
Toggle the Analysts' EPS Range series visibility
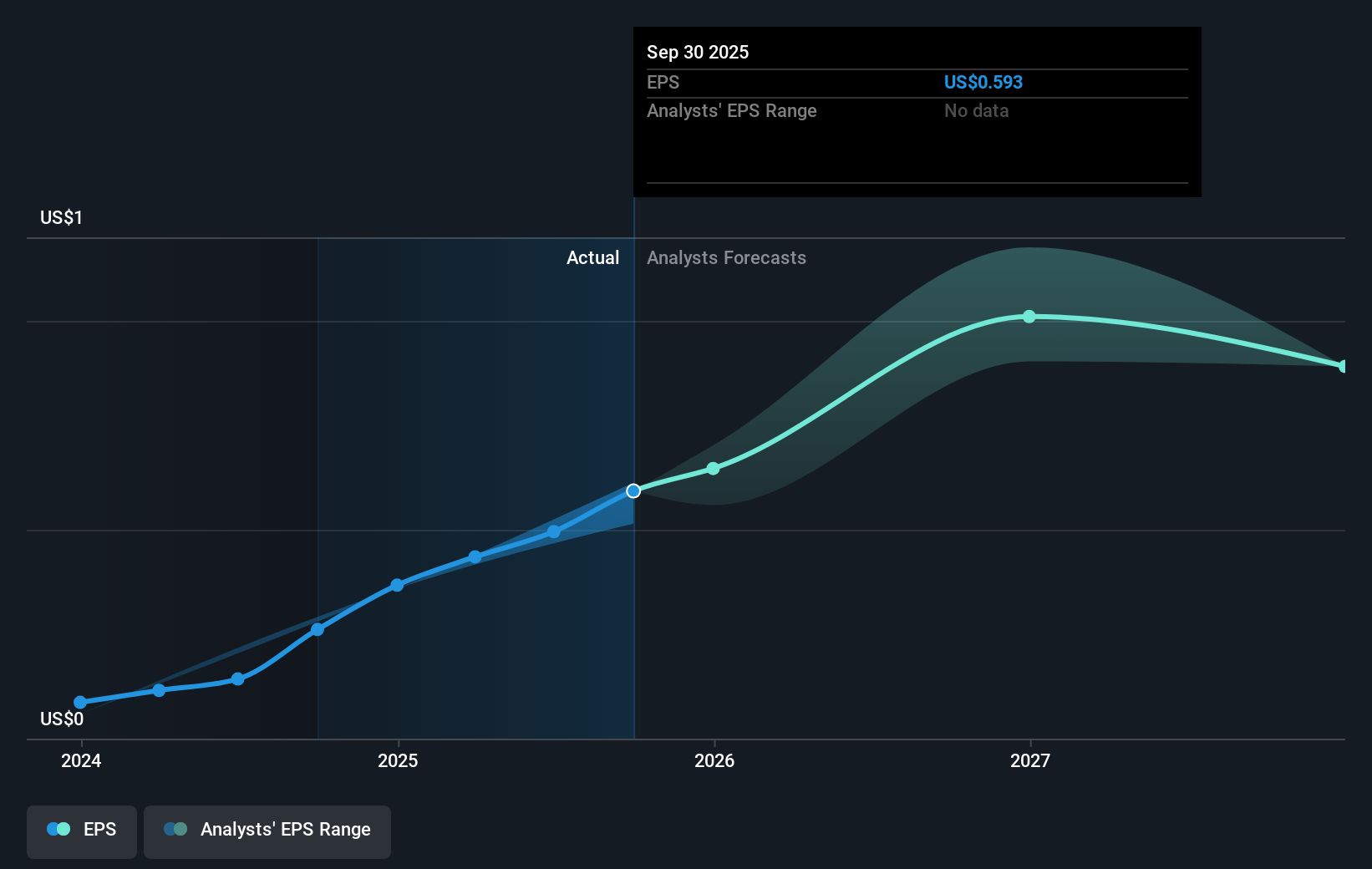pyautogui.click(x=267, y=831)
